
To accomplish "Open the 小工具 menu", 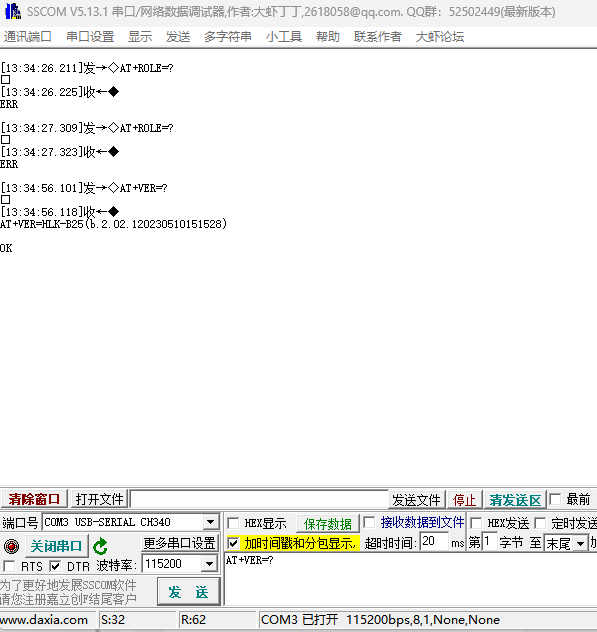I will [284, 37].
